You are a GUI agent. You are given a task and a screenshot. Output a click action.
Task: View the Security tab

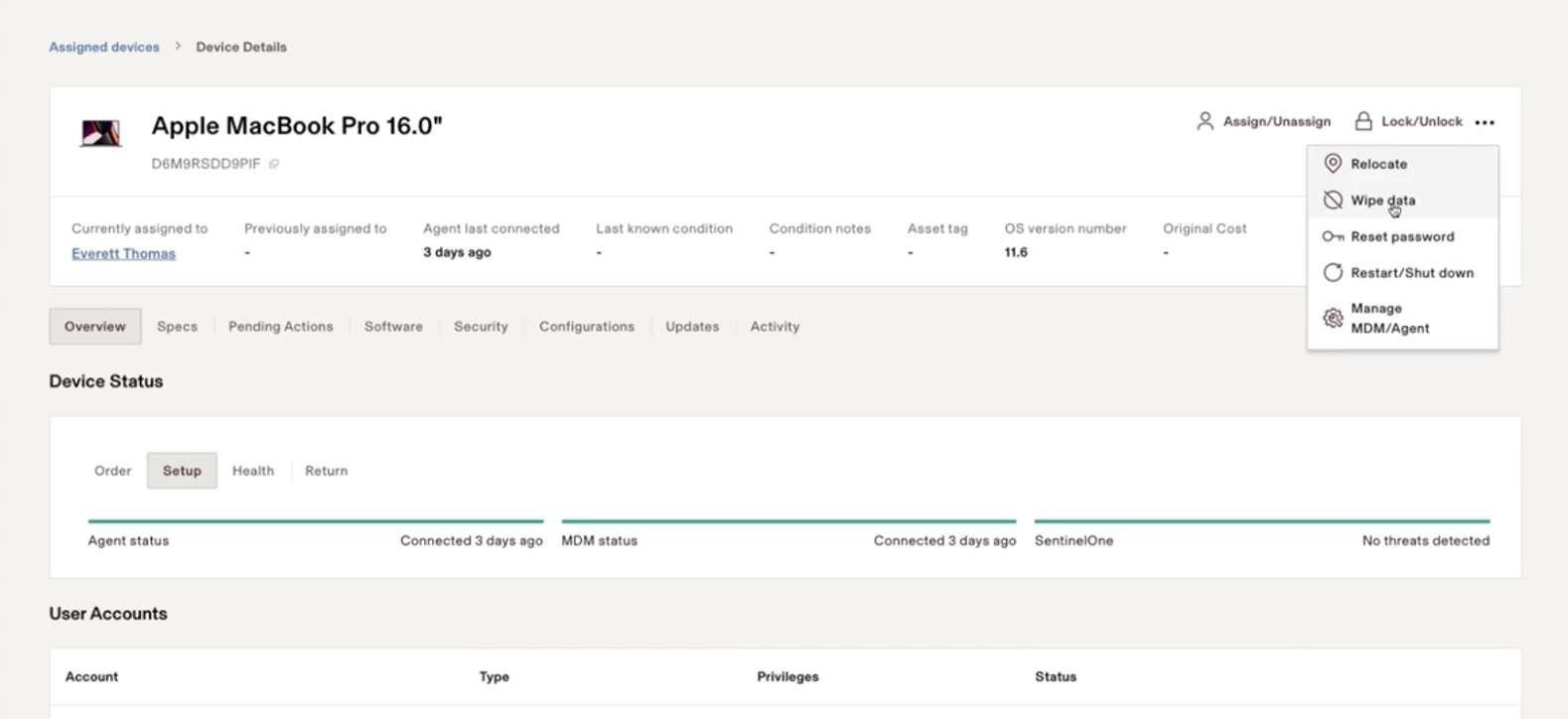[481, 326]
